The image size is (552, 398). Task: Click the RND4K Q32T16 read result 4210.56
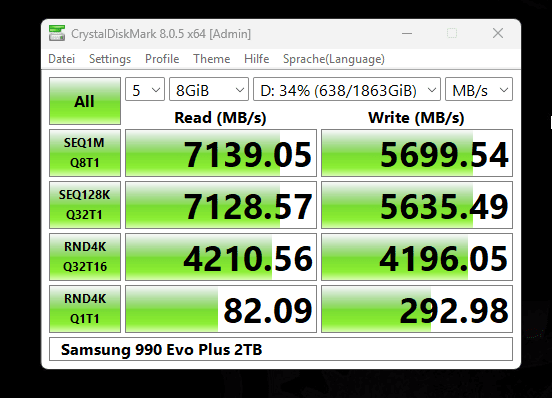tap(221, 257)
